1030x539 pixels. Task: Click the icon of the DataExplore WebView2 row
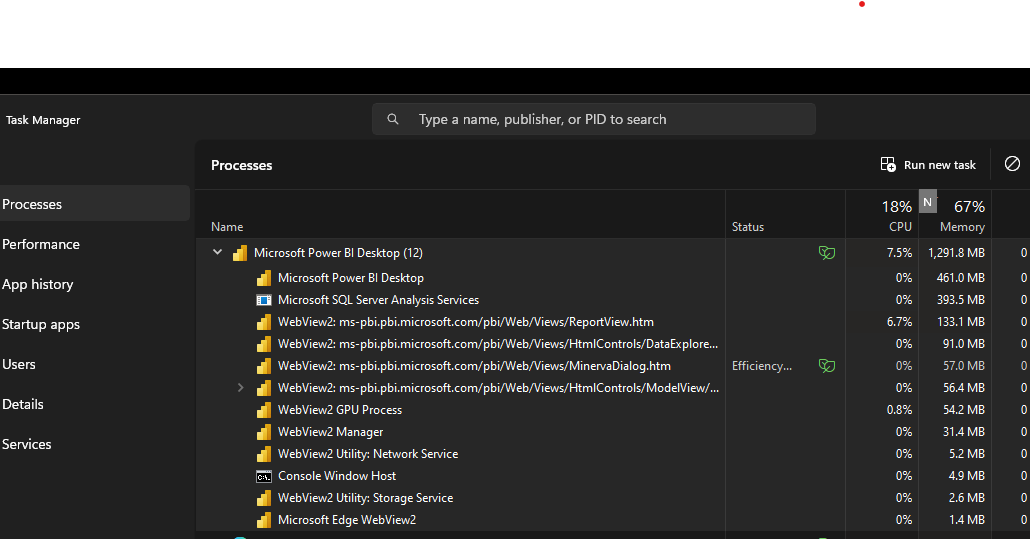click(x=263, y=344)
